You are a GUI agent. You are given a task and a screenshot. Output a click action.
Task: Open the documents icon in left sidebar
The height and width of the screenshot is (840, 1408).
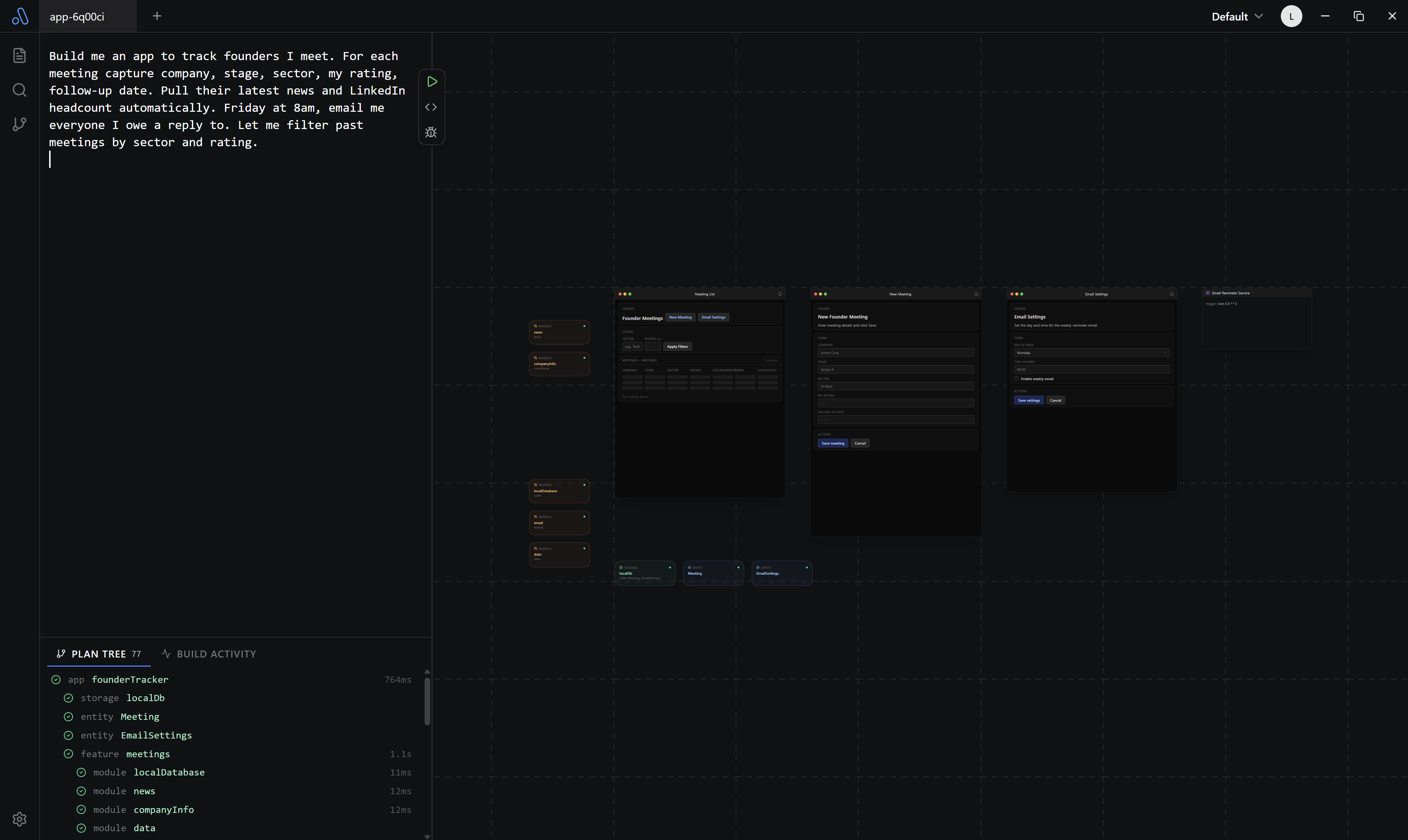point(19,55)
